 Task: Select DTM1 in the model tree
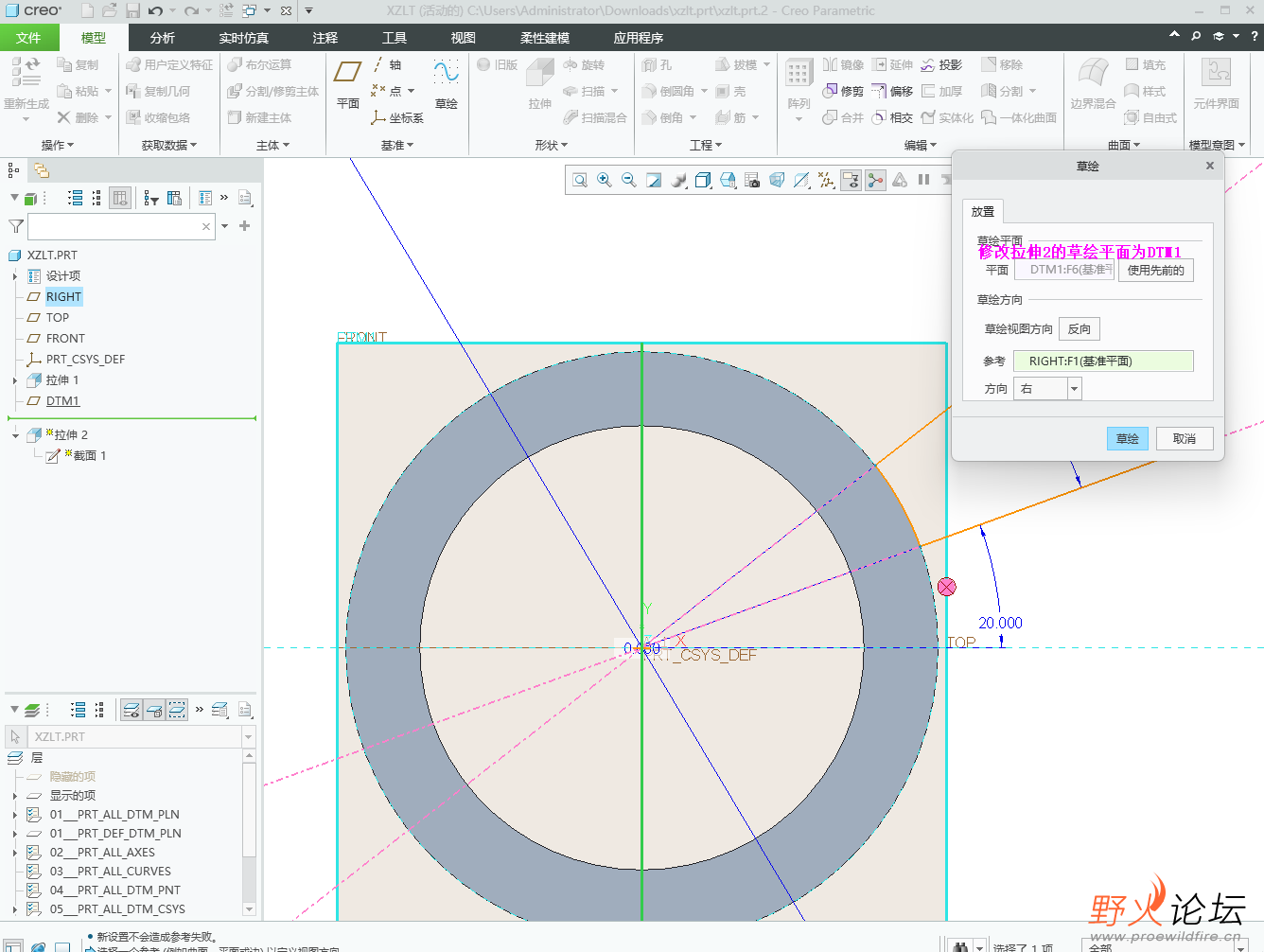[x=62, y=401]
